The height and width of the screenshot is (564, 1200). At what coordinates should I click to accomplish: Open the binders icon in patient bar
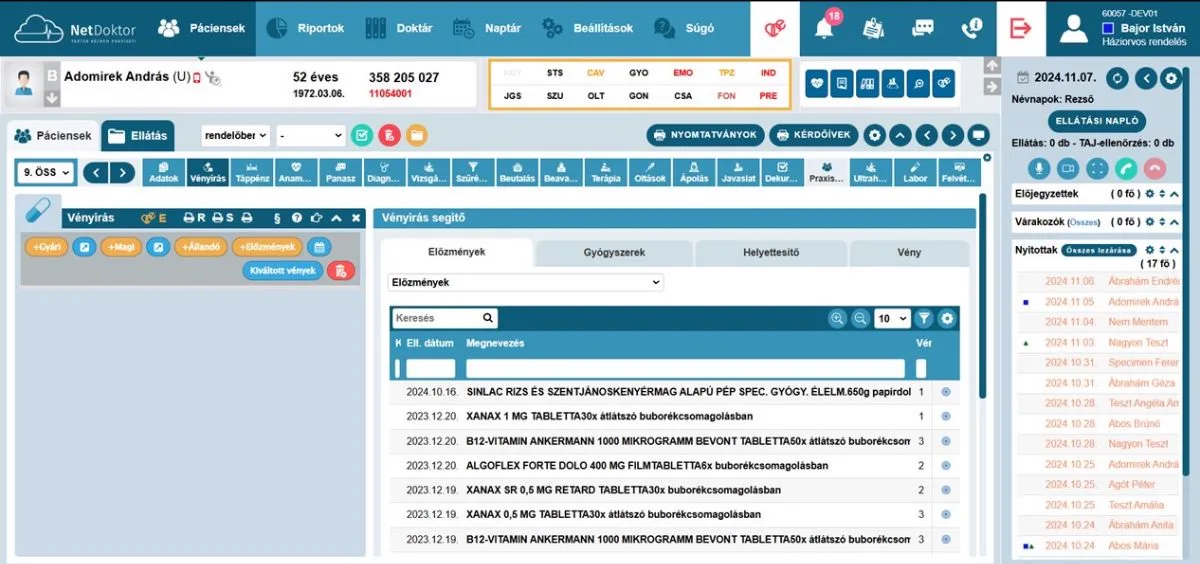867,84
